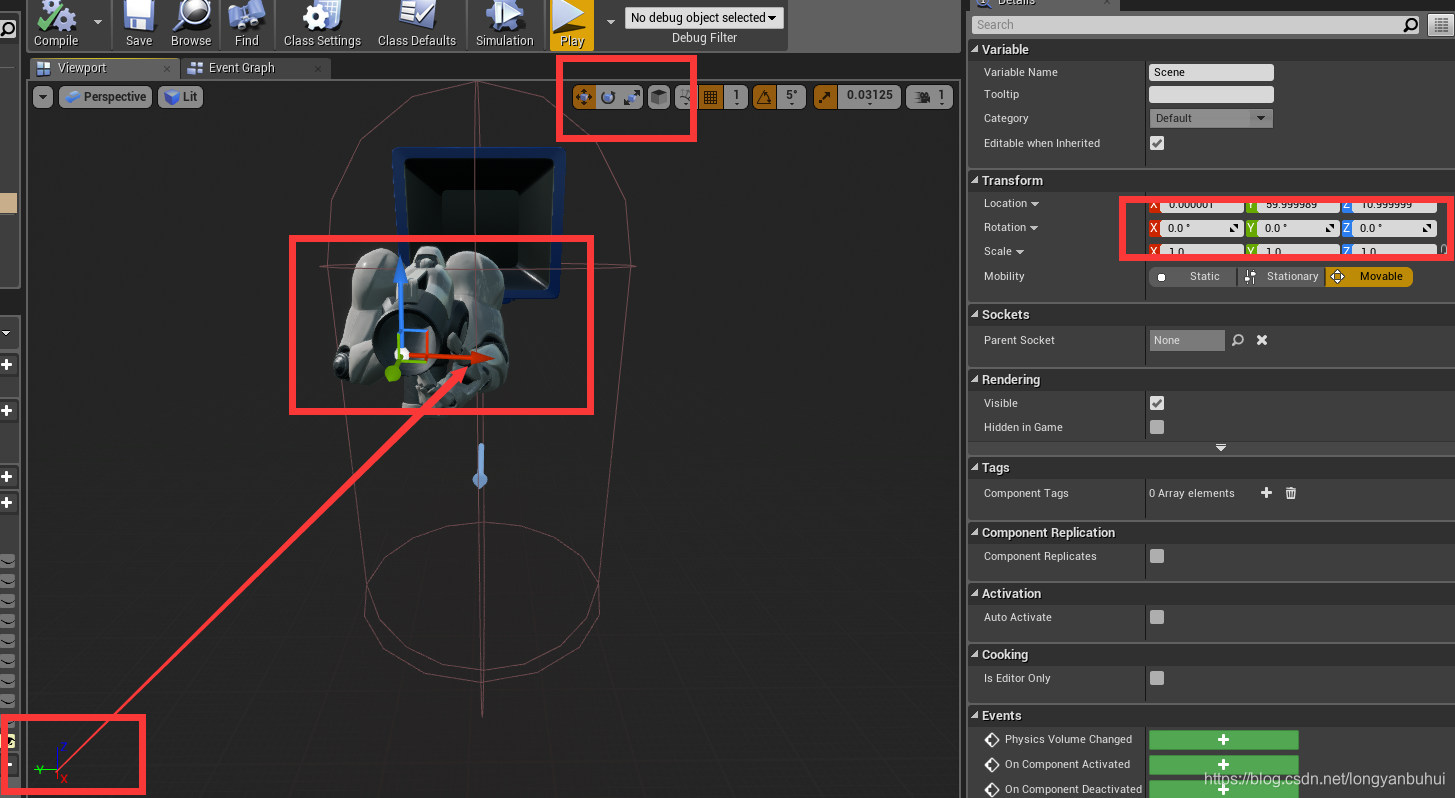
Task: Toggle the Editable when Inherited checkbox
Action: coord(1157,143)
